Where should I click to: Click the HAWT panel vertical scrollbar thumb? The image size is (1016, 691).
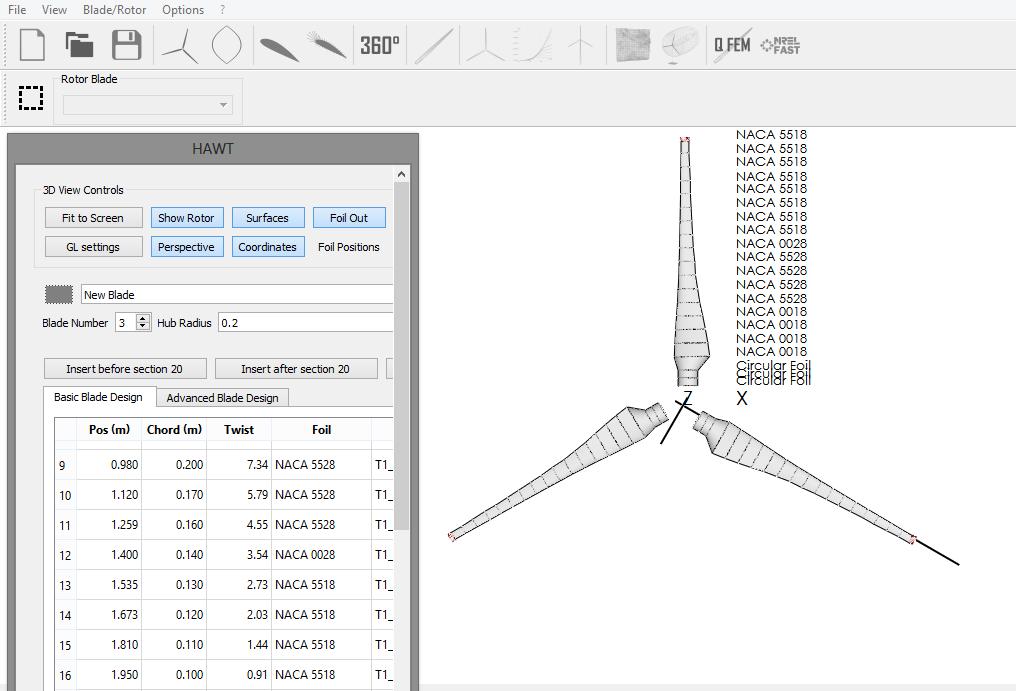tap(402, 356)
